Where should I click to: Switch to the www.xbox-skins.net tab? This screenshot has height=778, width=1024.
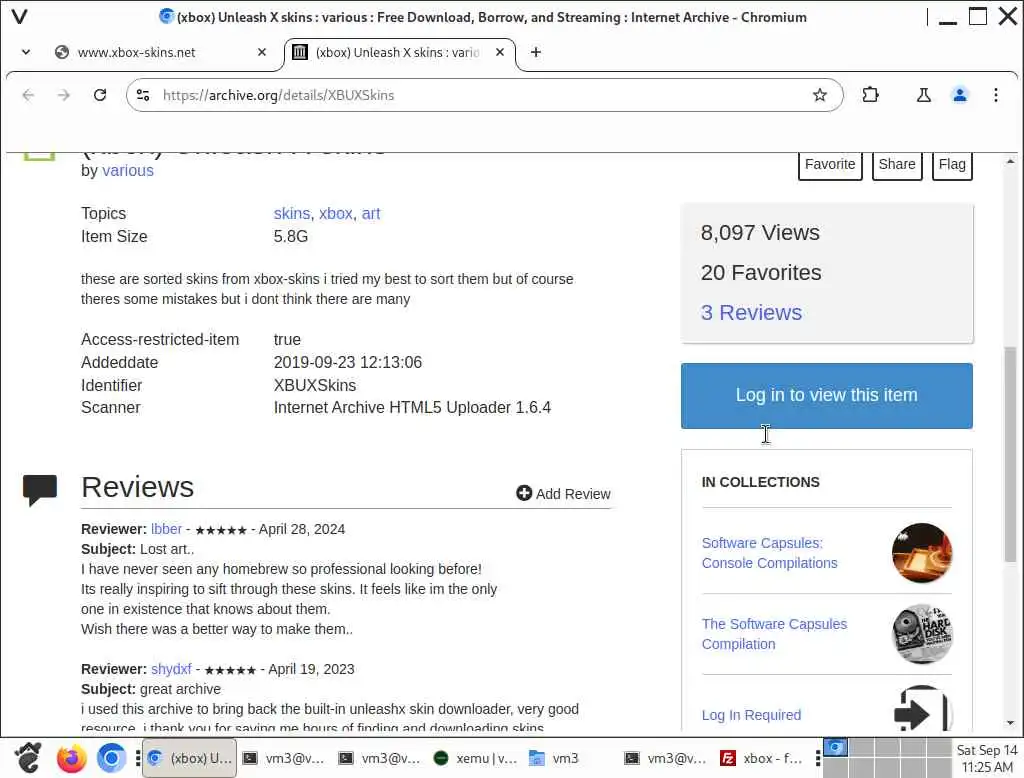159,52
